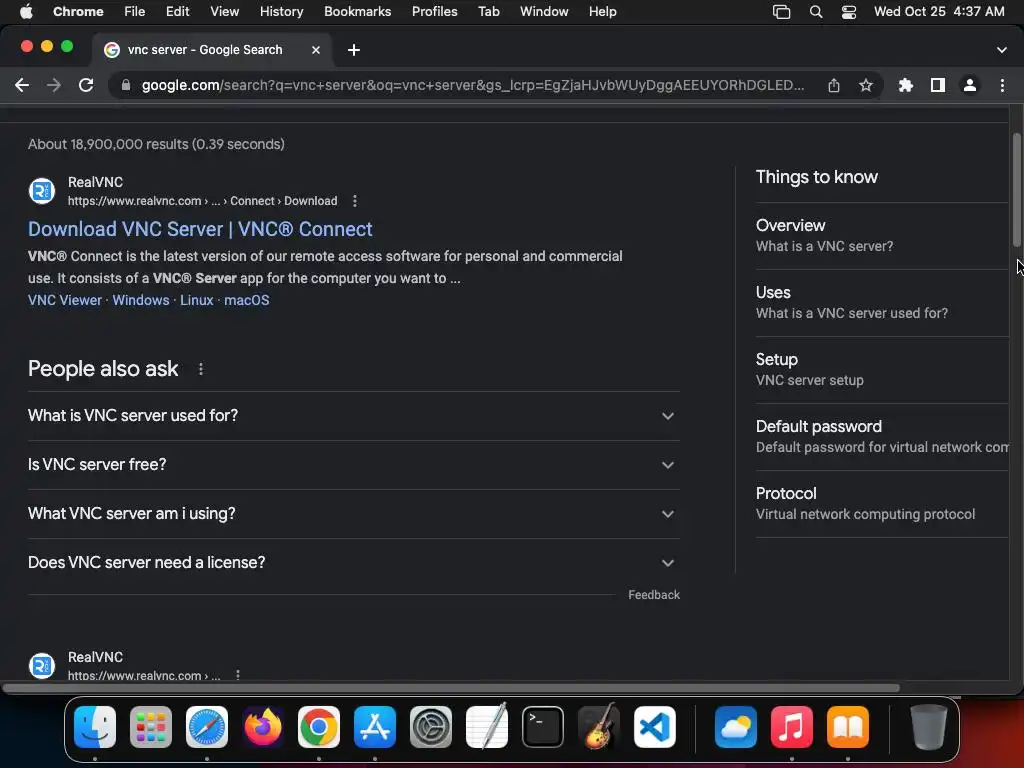The image size is (1024, 768).
Task: Go back using the browser back arrow
Action: click(22, 85)
